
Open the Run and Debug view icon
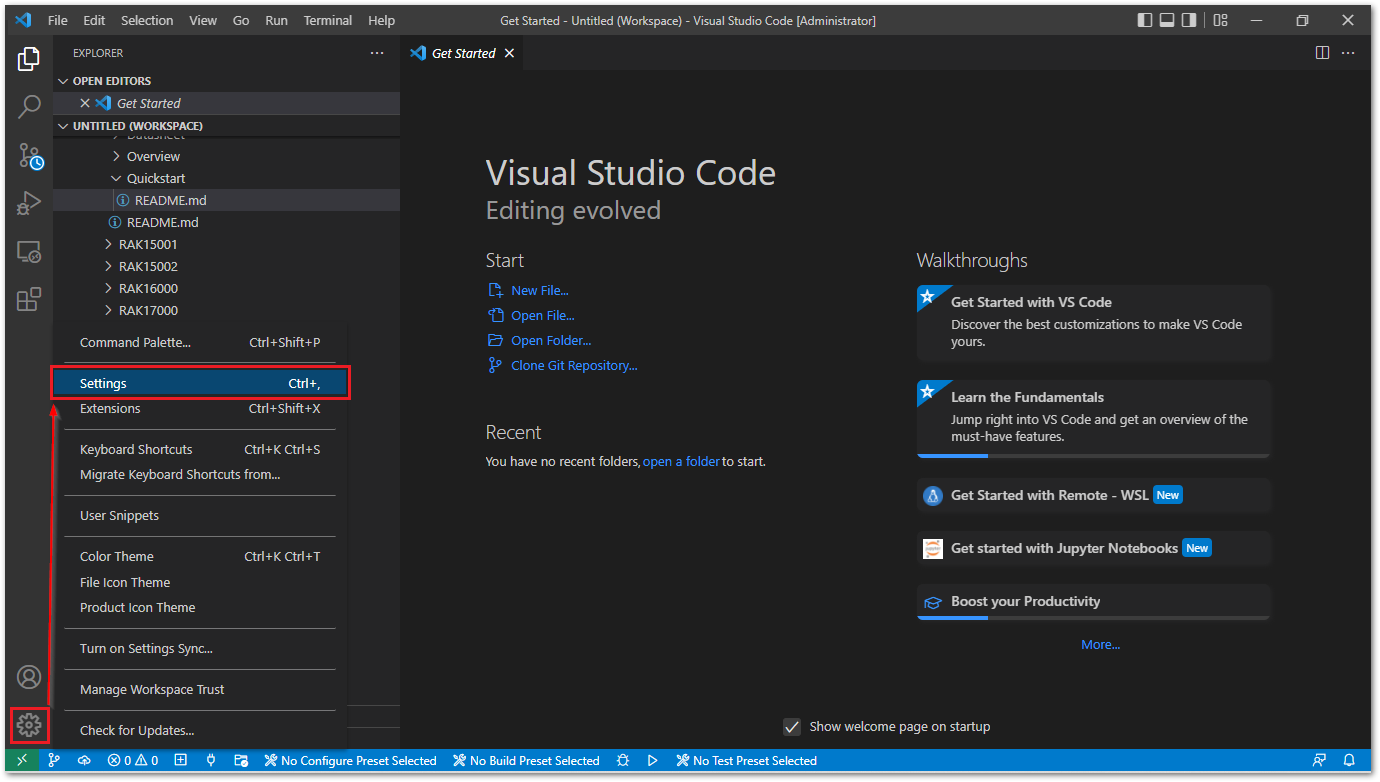[x=29, y=203]
